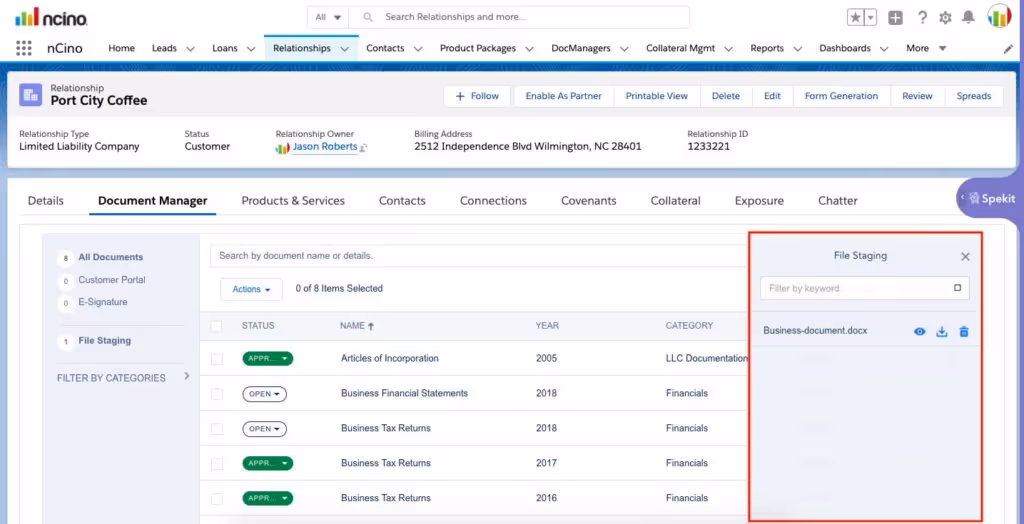The image size is (1024, 524).
Task: Click the Printable View button
Action: pyautogui.click(x=656, y=96)
